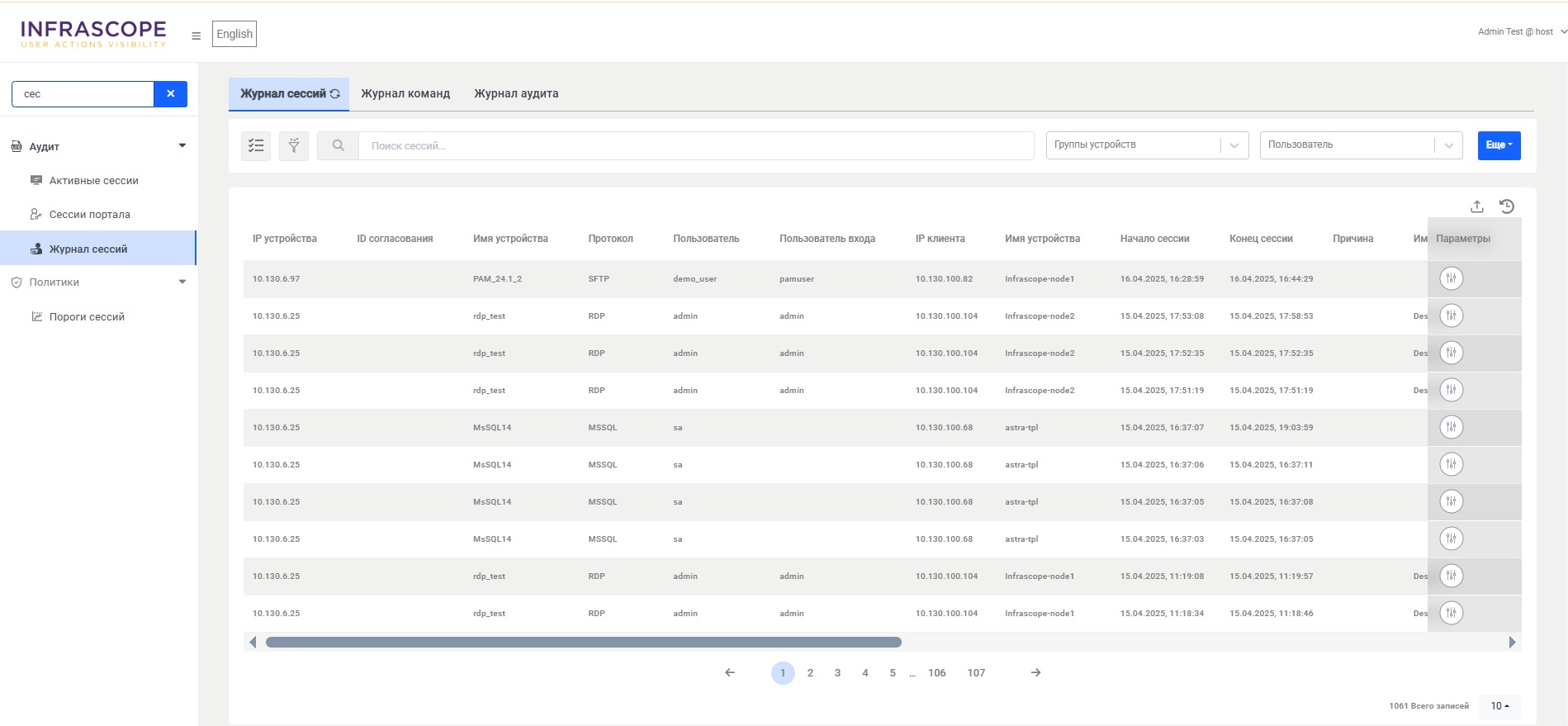Switch the language to English
Viewport: 1568px width, 726px height.
tap(234, 34)
